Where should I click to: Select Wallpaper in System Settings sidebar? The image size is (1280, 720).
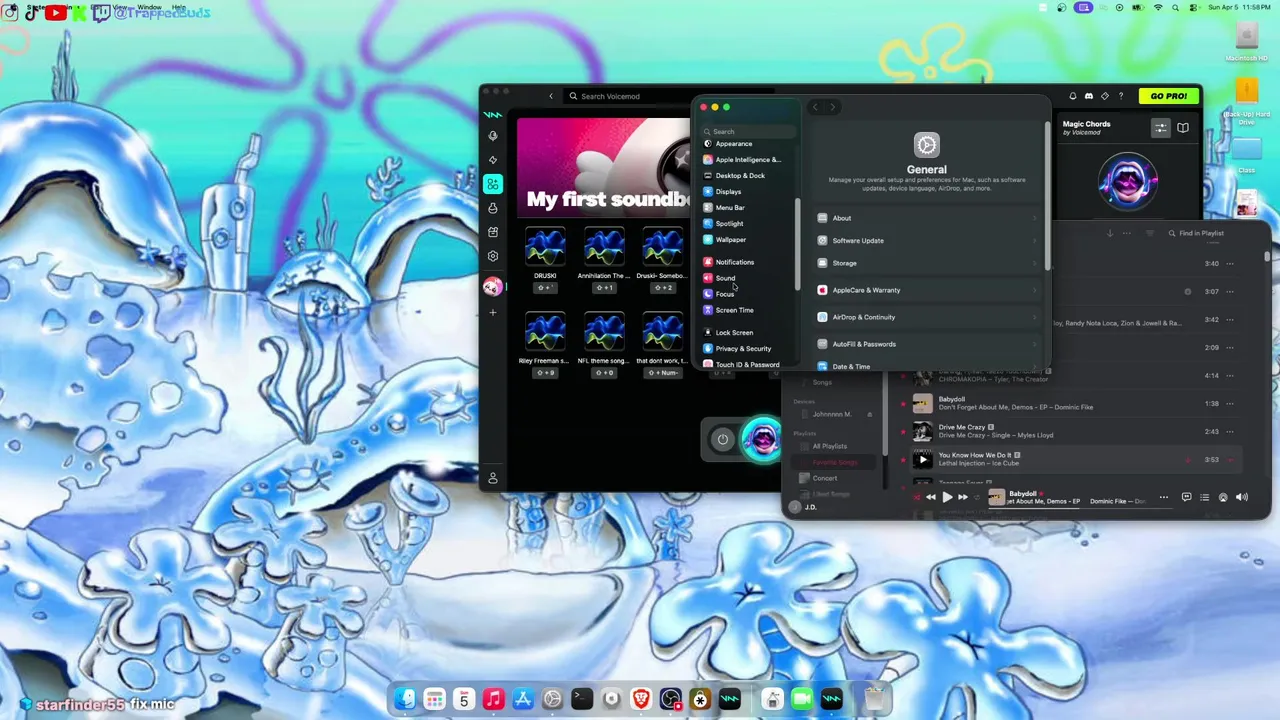[748, 239]
